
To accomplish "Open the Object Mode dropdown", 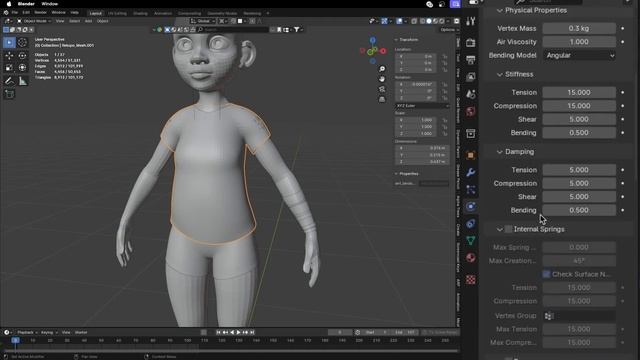I will [34, 21].
